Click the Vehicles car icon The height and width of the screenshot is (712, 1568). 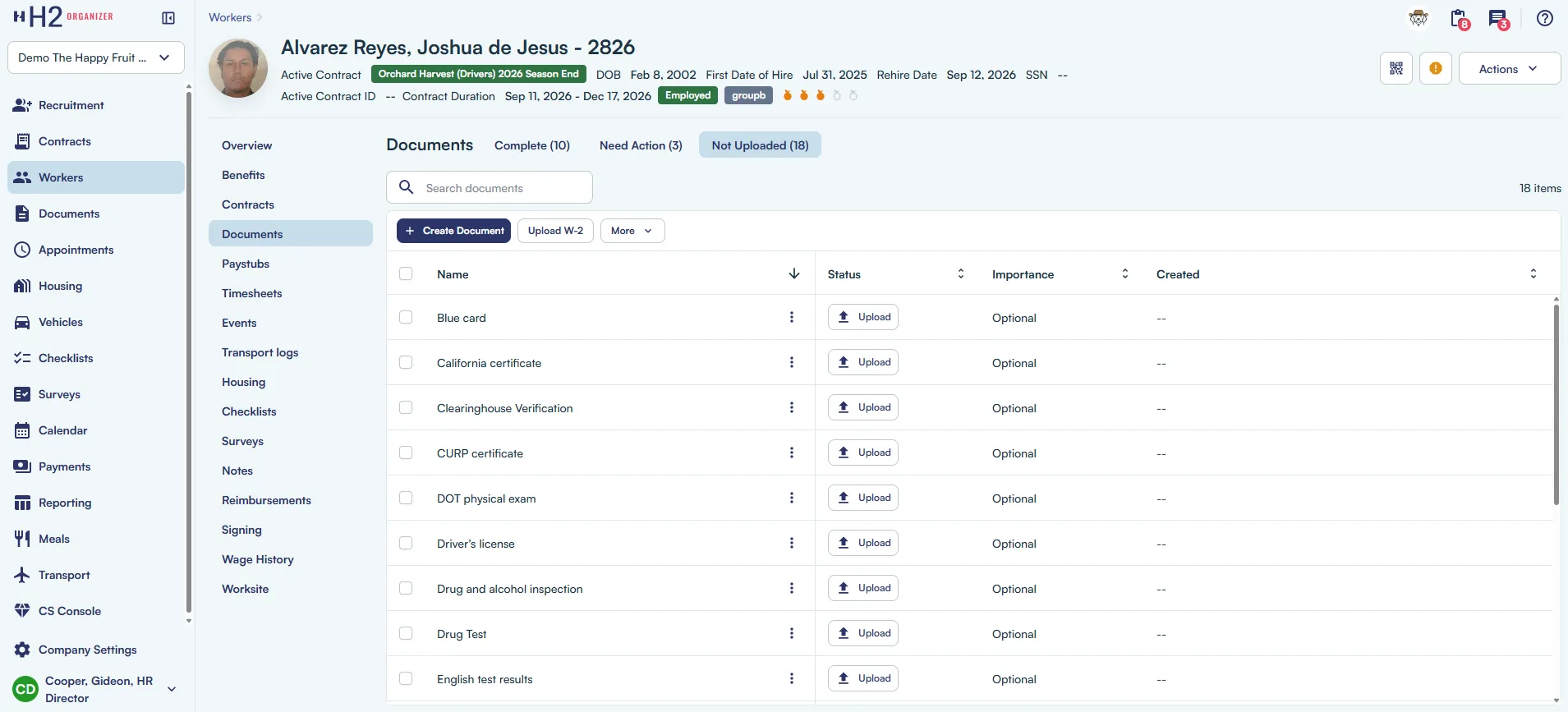coord(22,322)
